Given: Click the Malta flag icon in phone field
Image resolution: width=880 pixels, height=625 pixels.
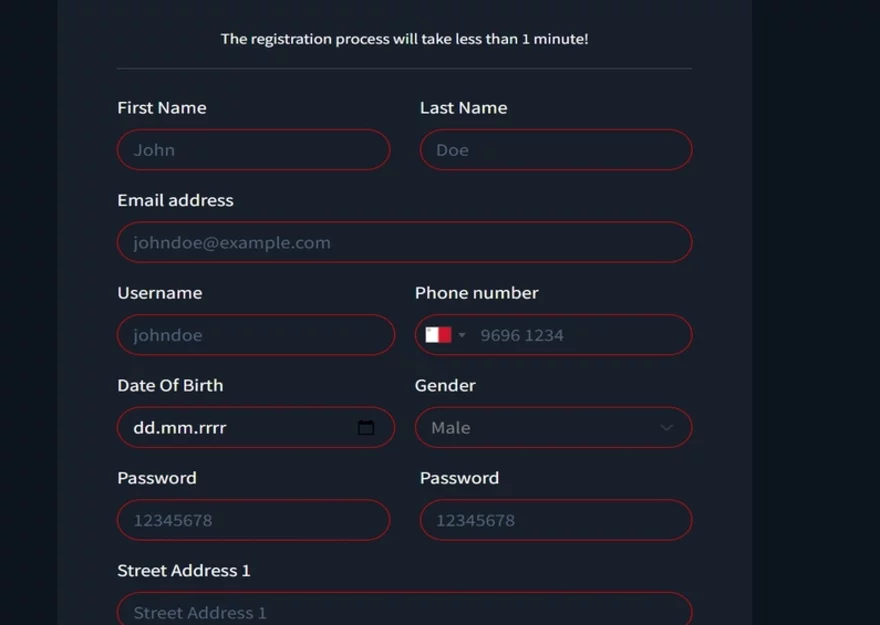Looking at the screenshot, I should [x=438, y=335].
